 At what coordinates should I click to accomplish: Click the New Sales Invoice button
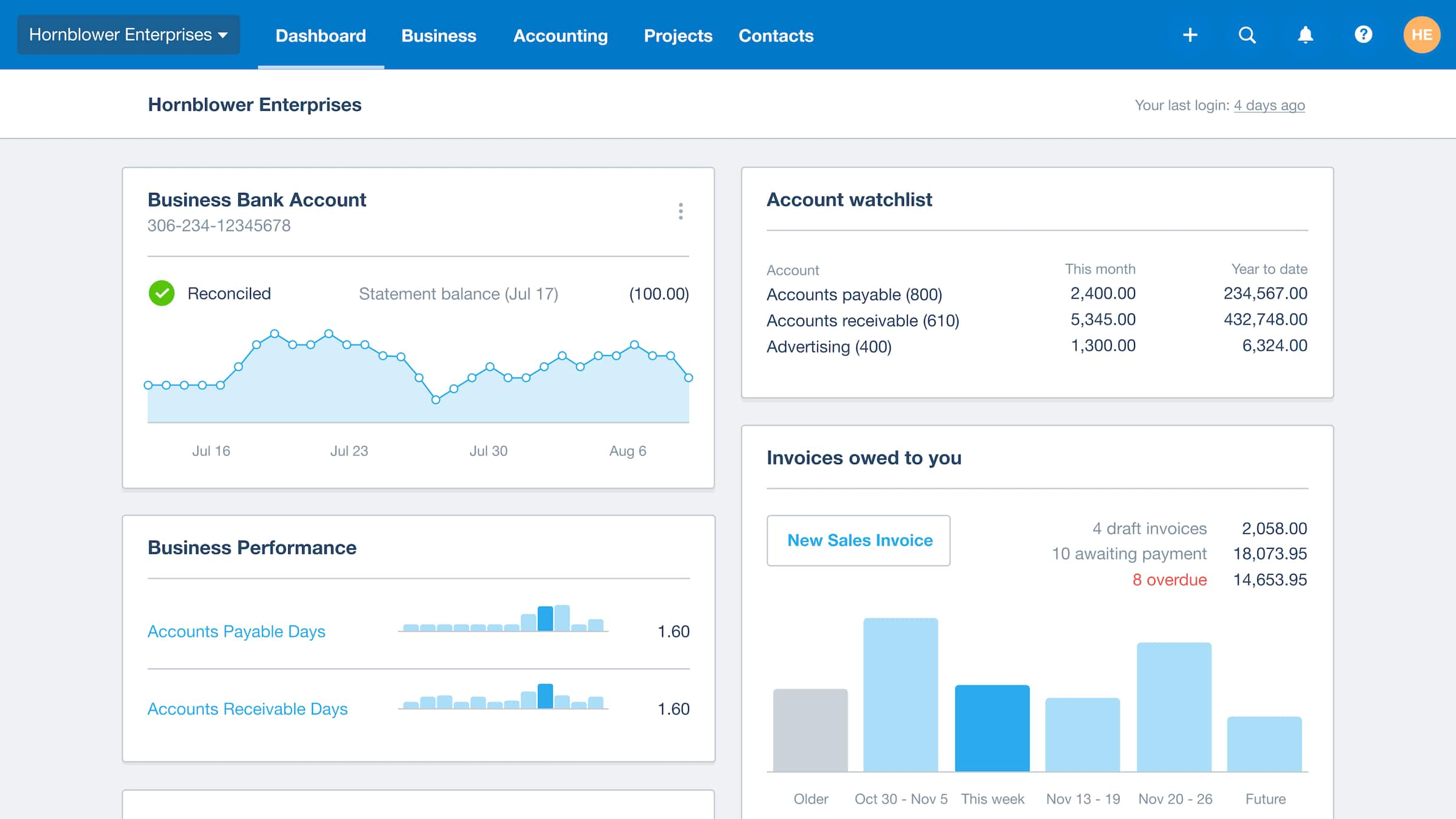(x=859, y=540)
